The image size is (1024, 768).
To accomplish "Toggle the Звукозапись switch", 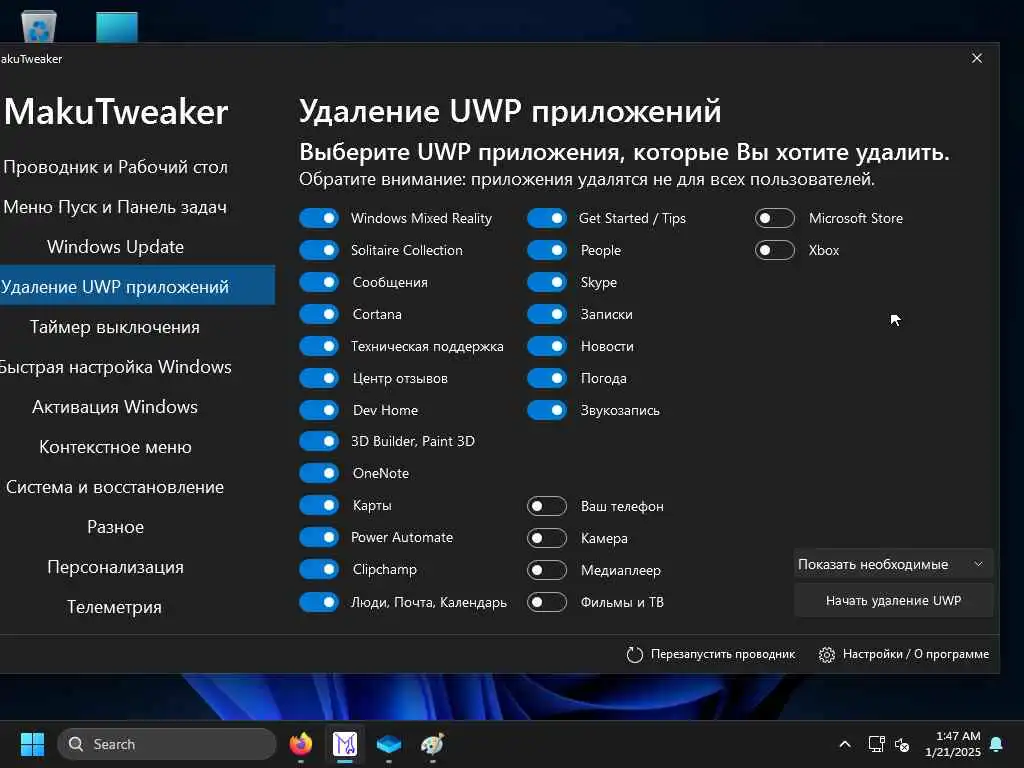I will [547, 410].
